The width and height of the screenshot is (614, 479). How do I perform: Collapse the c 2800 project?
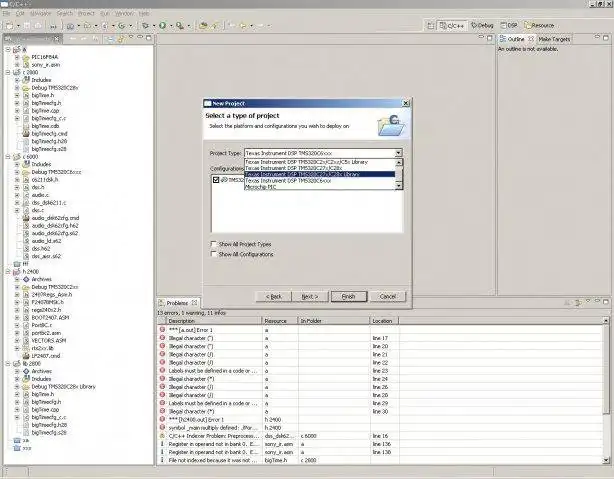(8, 72)
